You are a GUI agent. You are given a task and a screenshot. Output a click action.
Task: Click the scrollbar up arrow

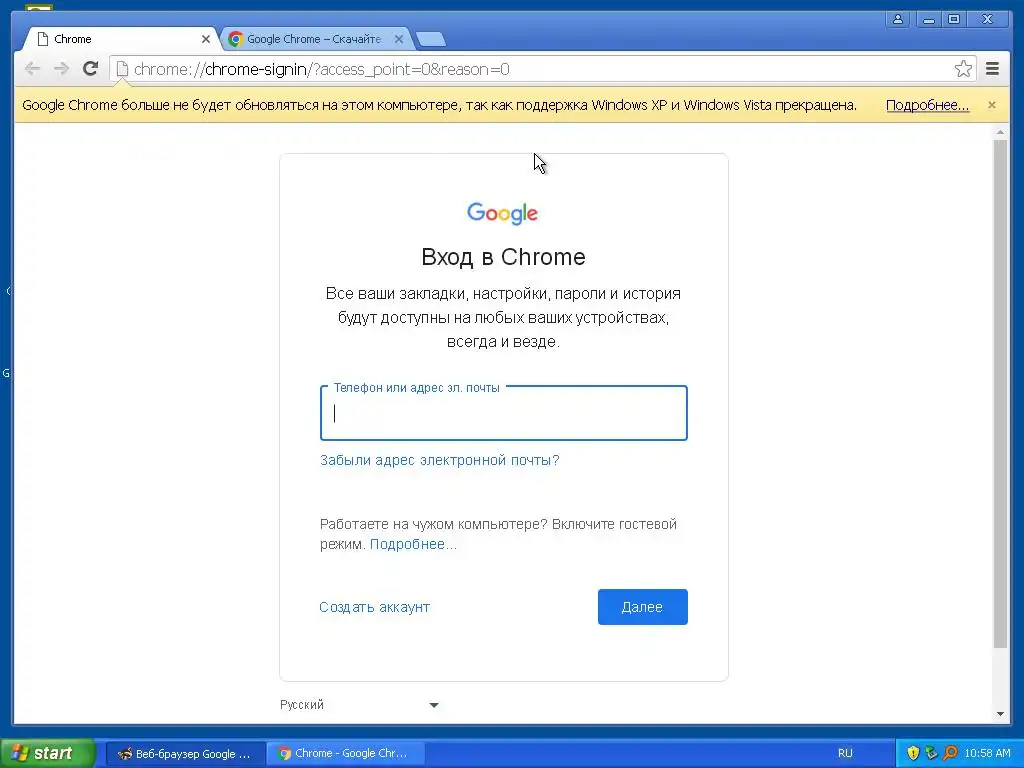1000,133
